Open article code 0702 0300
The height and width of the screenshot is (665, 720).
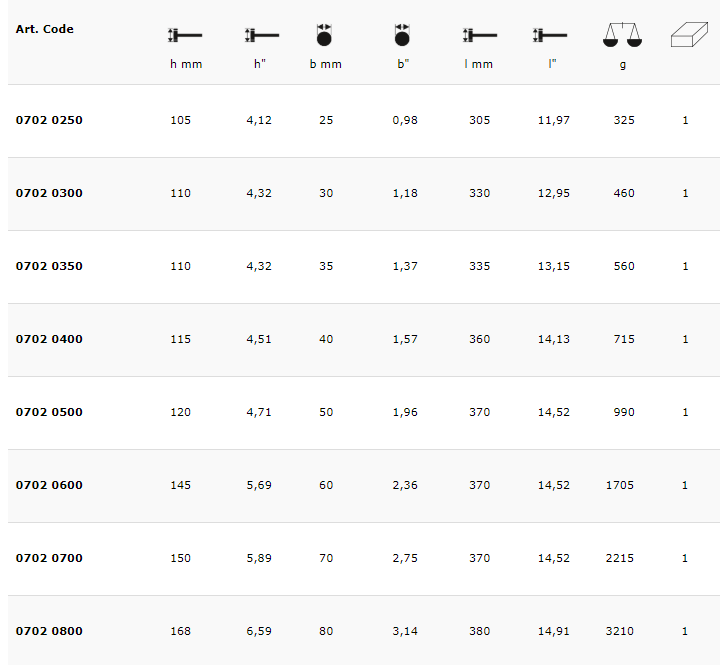pos(50,193)
